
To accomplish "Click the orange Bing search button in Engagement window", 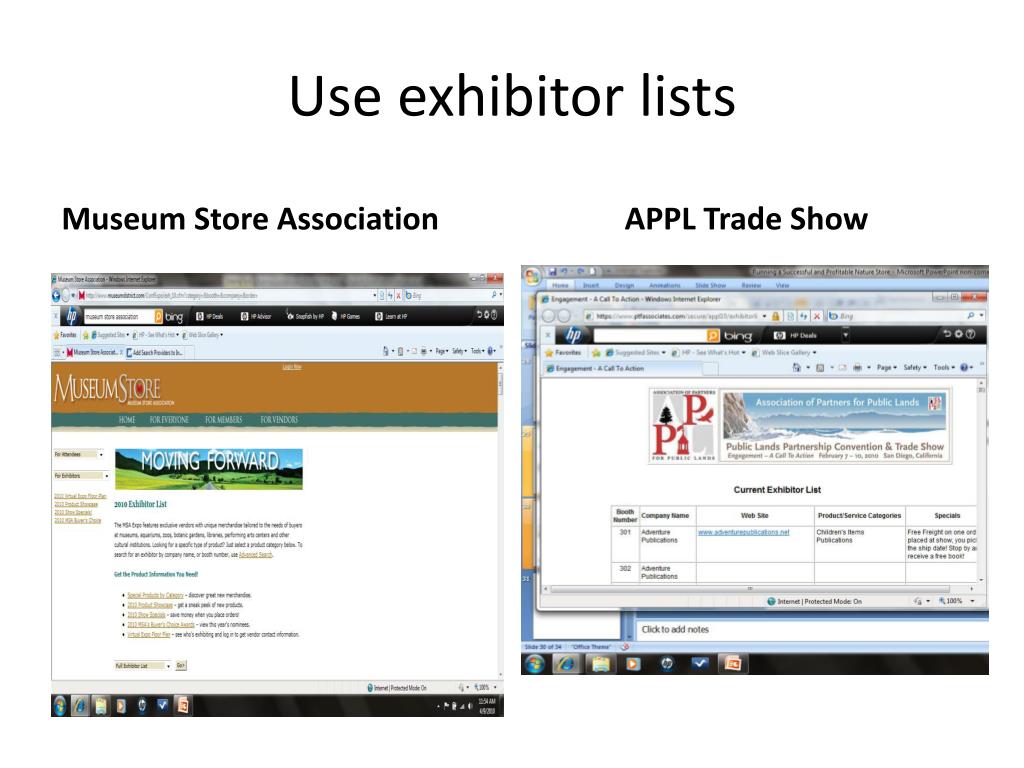I will [x=713, y=336].
